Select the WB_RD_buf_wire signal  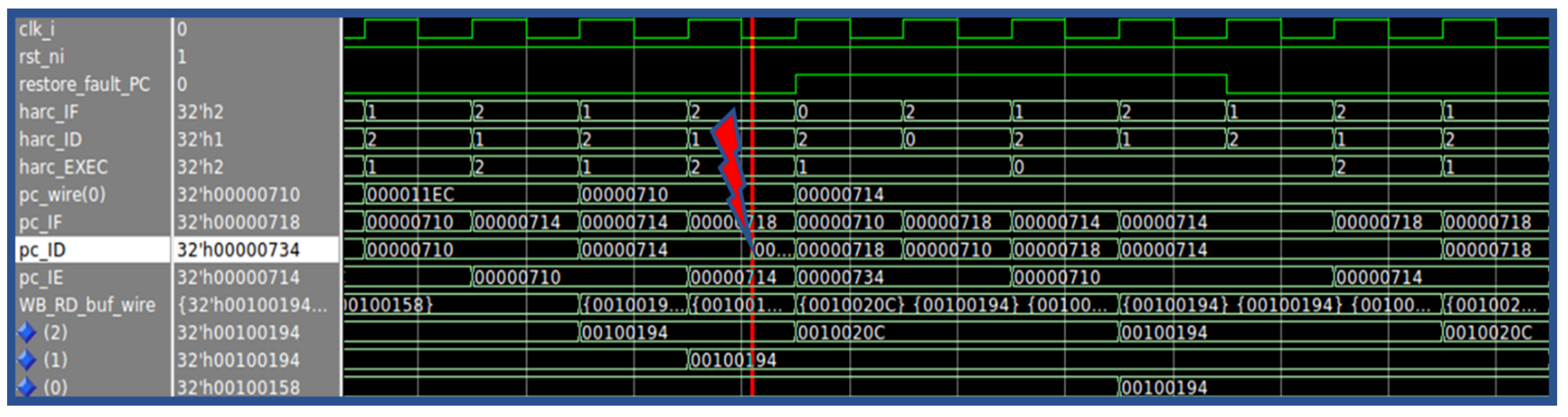87,305
